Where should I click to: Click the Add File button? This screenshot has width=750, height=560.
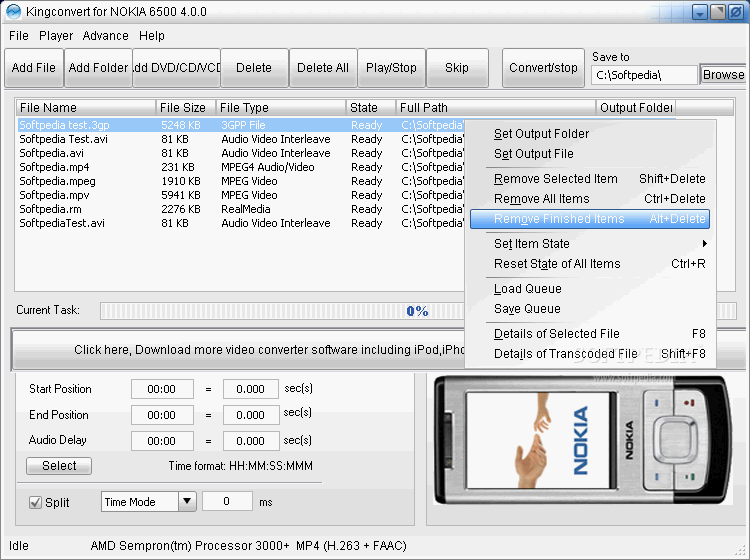point(33,68)
